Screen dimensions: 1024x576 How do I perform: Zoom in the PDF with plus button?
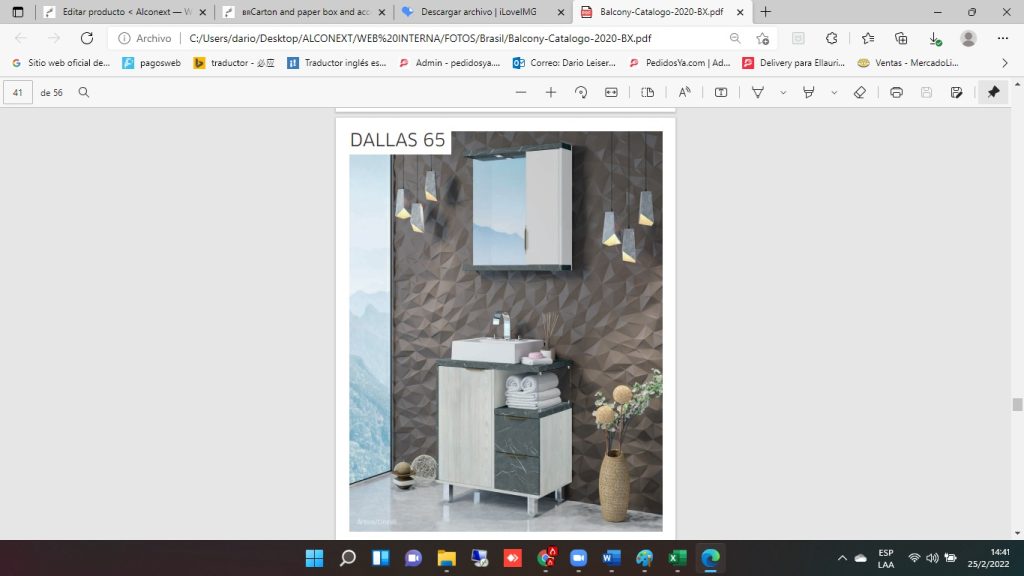click(x=551, y=93)
